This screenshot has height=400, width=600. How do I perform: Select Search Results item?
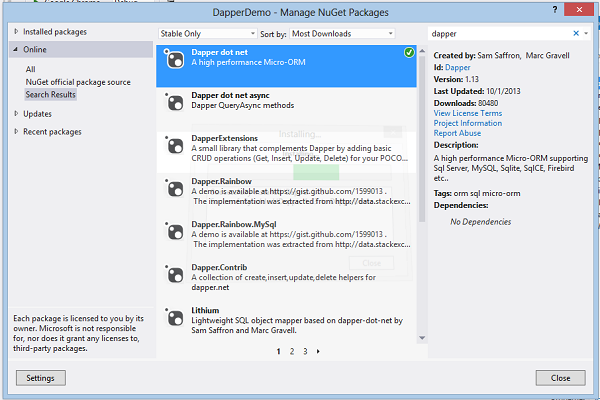[x=51, y=95]
